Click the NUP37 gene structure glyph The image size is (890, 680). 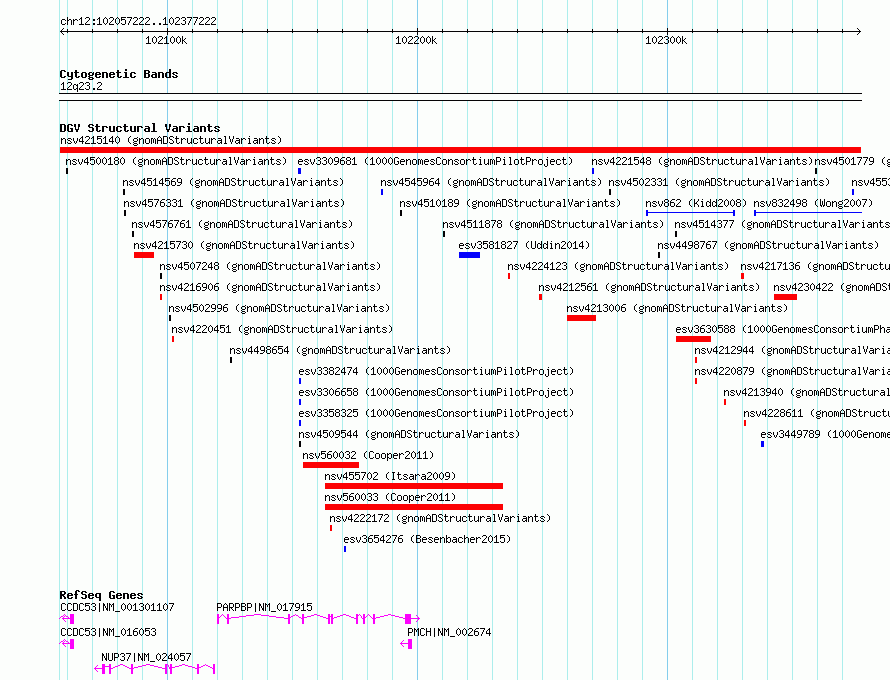154,669
